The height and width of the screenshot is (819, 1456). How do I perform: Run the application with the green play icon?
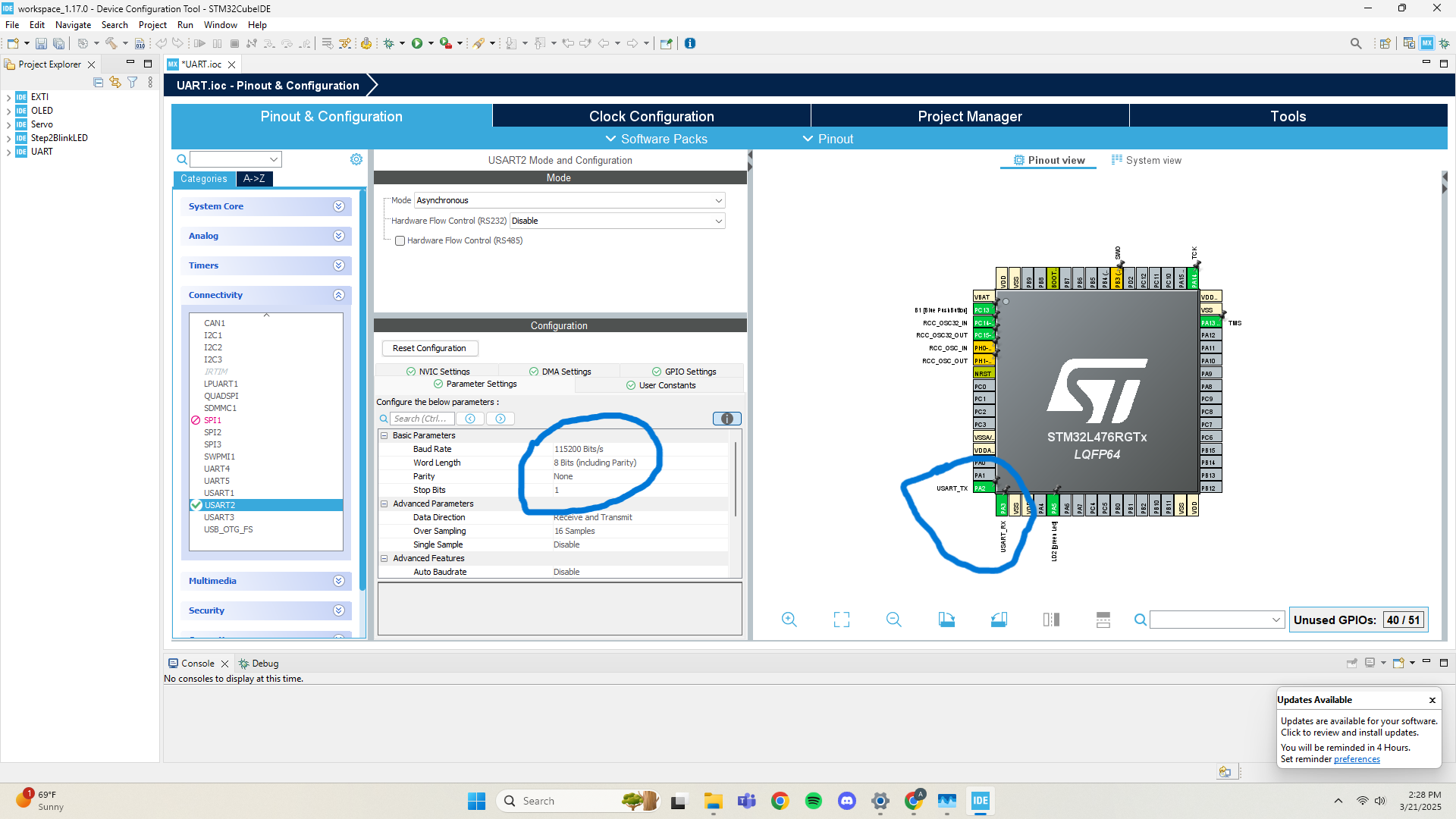[418, 43]
